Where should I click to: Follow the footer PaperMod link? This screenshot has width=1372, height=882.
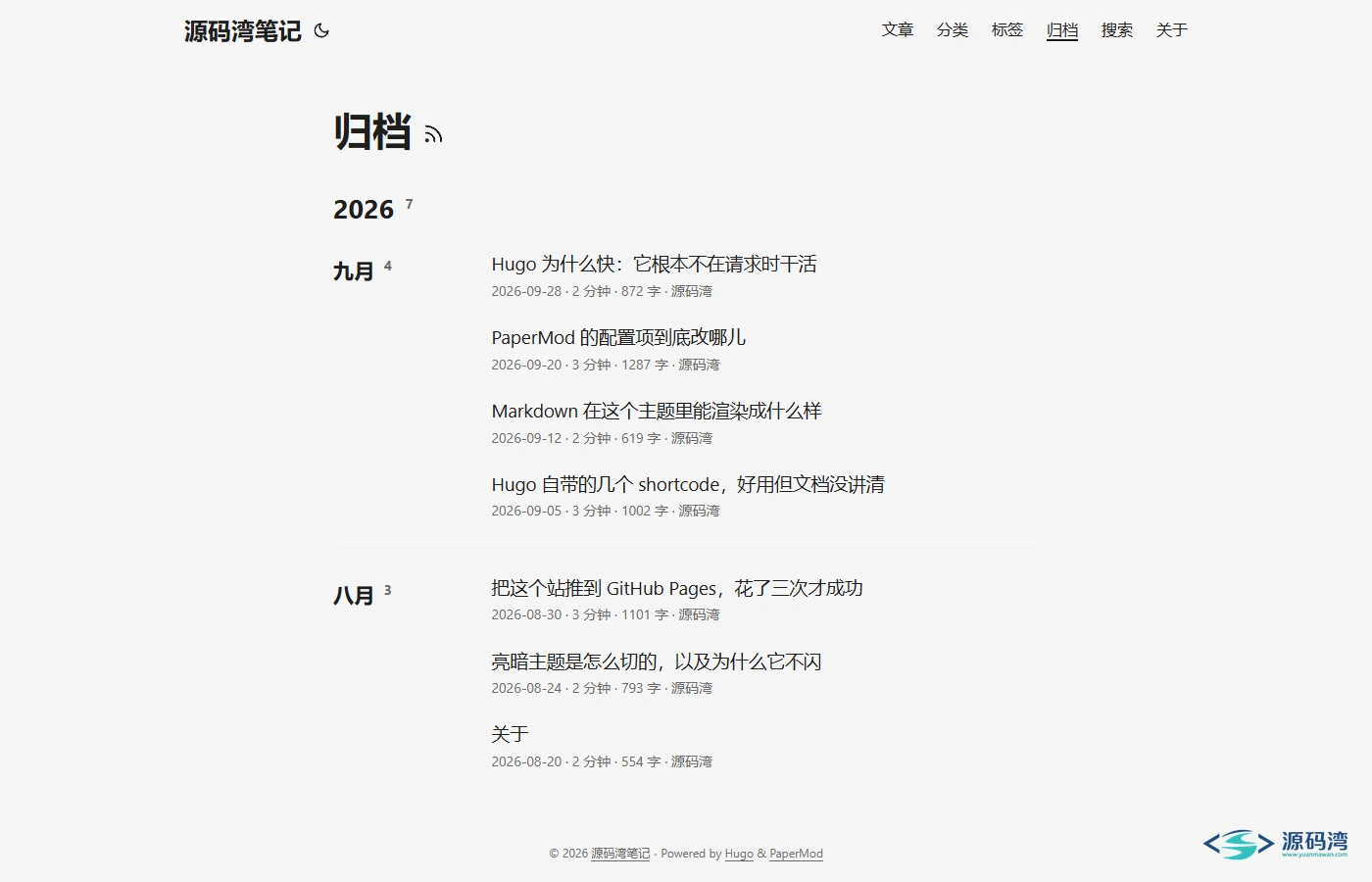click(x=796, y=854)
